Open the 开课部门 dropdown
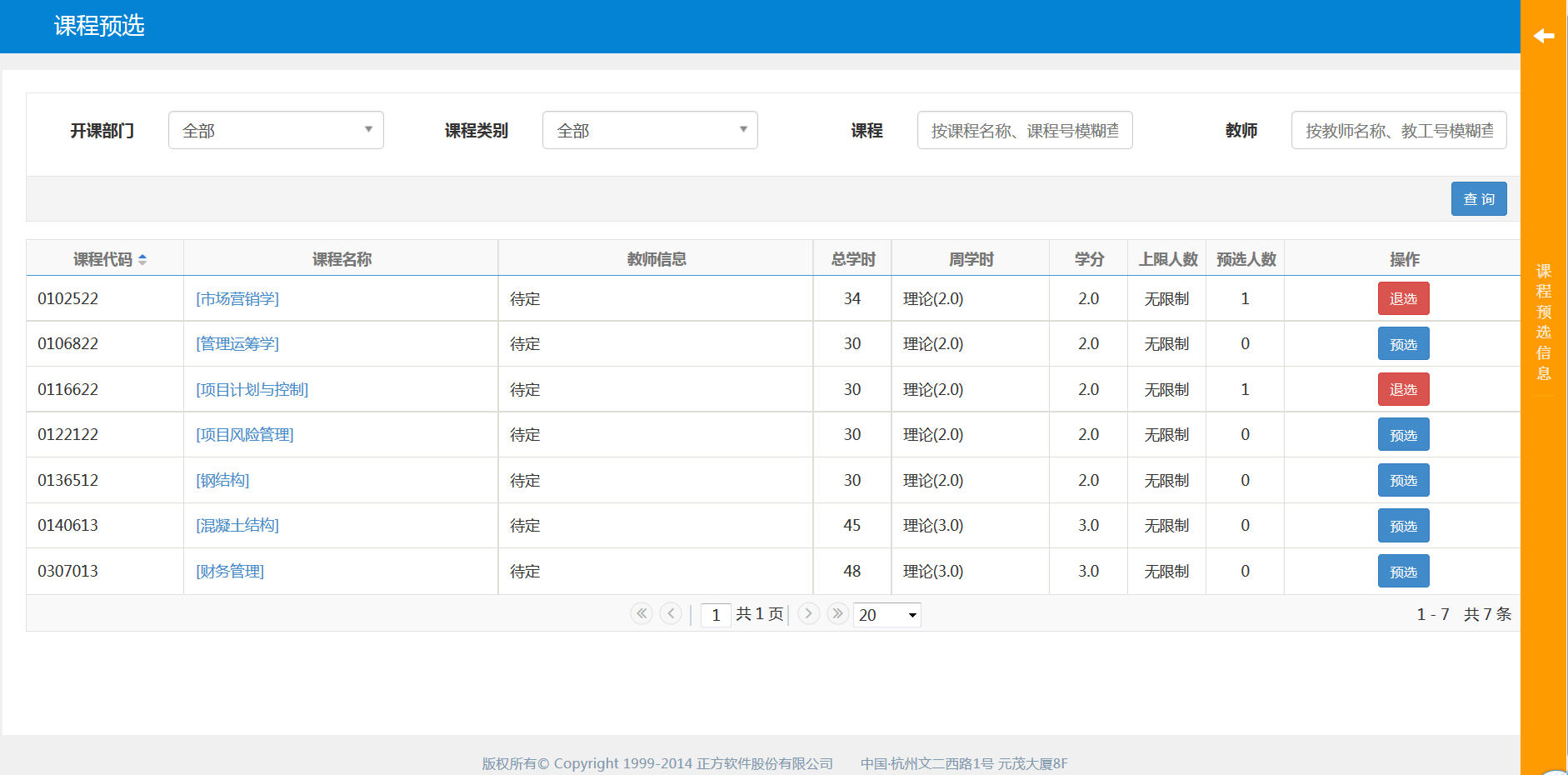The width and height of the screenshot is (1568, 775). [276, 130]
